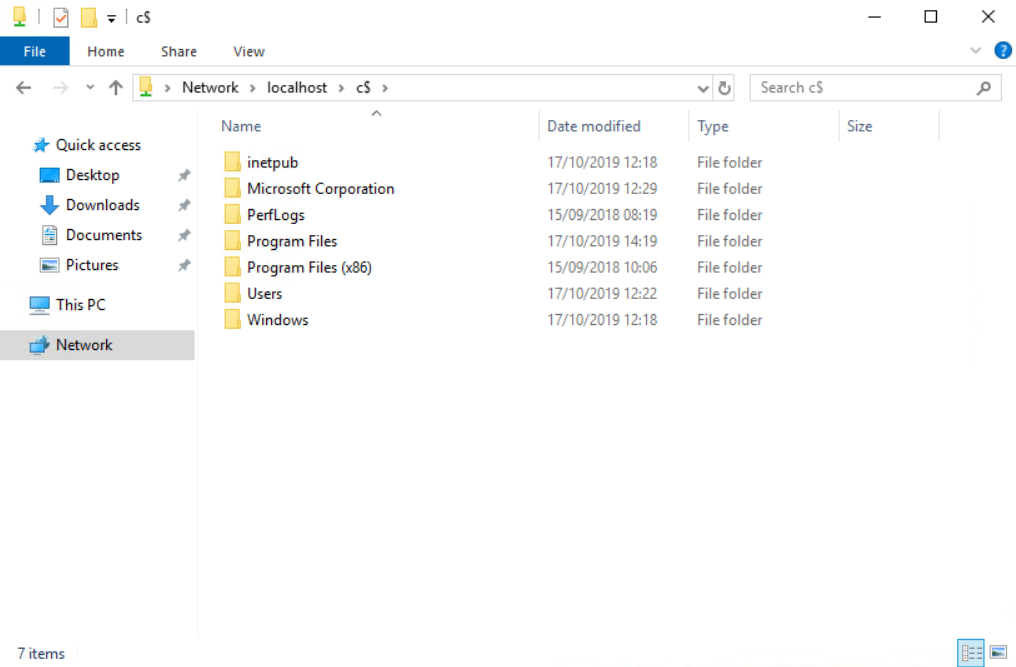Click the New Folder icon in title bar

(88, 17)
